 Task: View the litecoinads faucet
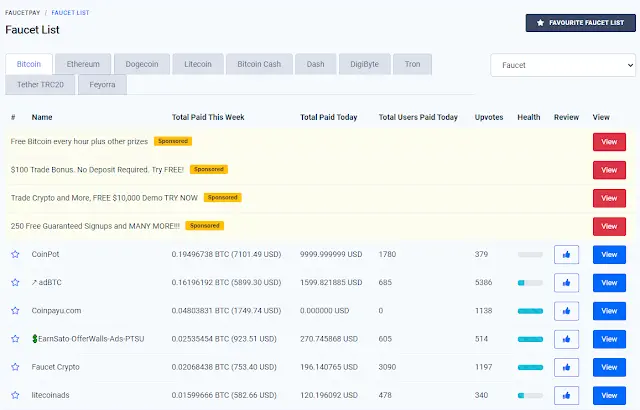point(609,395)
